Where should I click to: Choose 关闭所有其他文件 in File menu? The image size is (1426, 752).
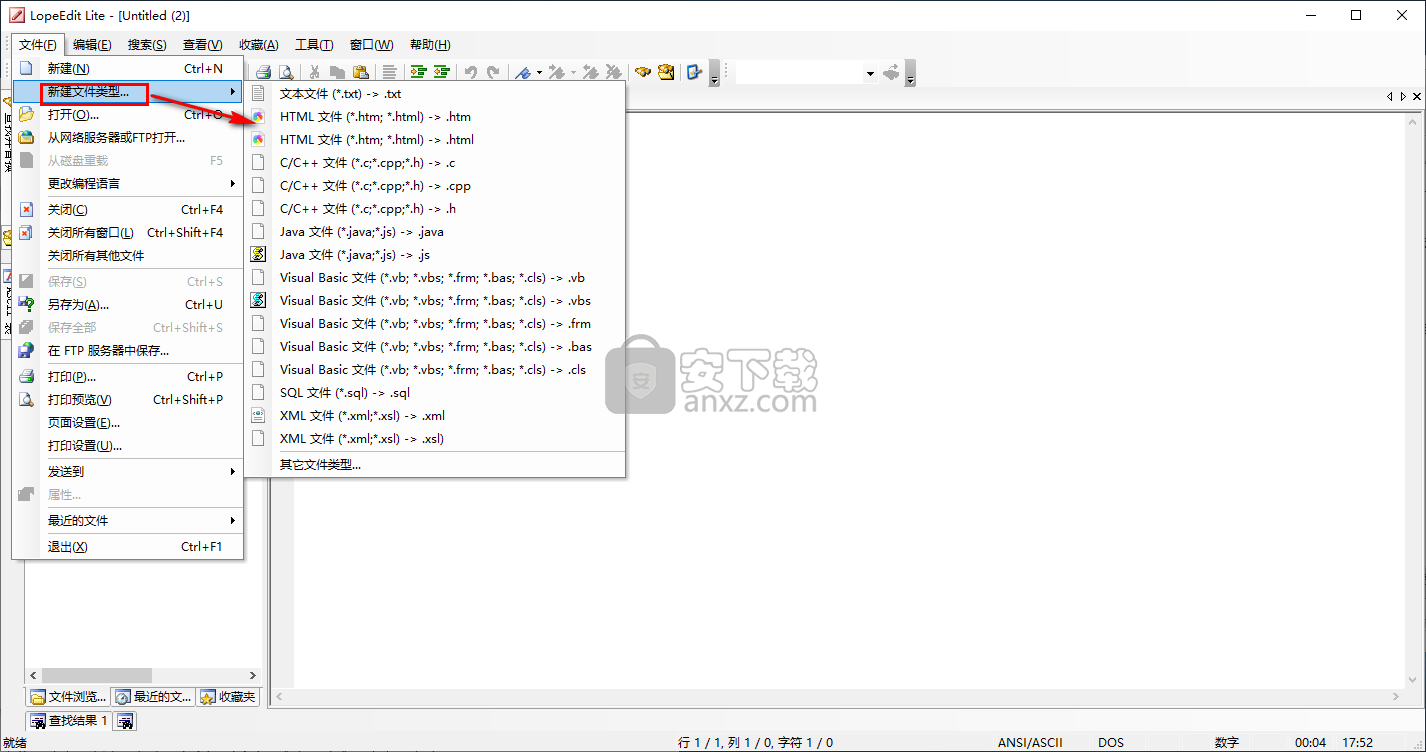click(128, 255)
